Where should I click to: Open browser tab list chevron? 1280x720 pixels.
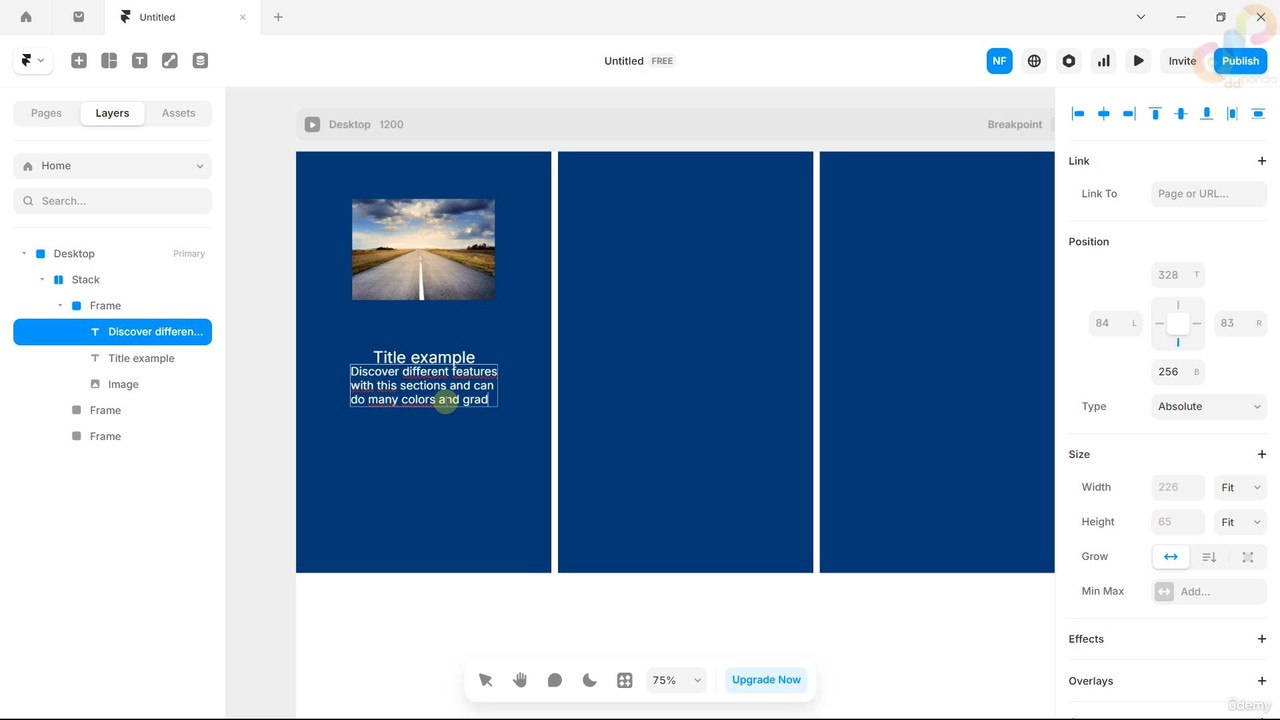point(1141,17)
